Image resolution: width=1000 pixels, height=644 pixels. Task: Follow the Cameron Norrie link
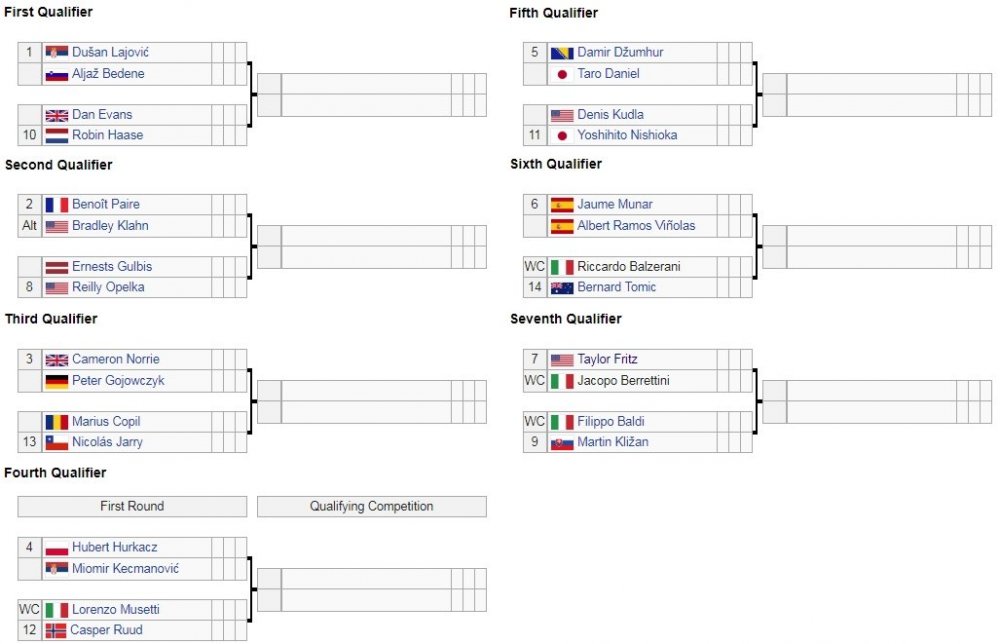[x=115, y=360]
